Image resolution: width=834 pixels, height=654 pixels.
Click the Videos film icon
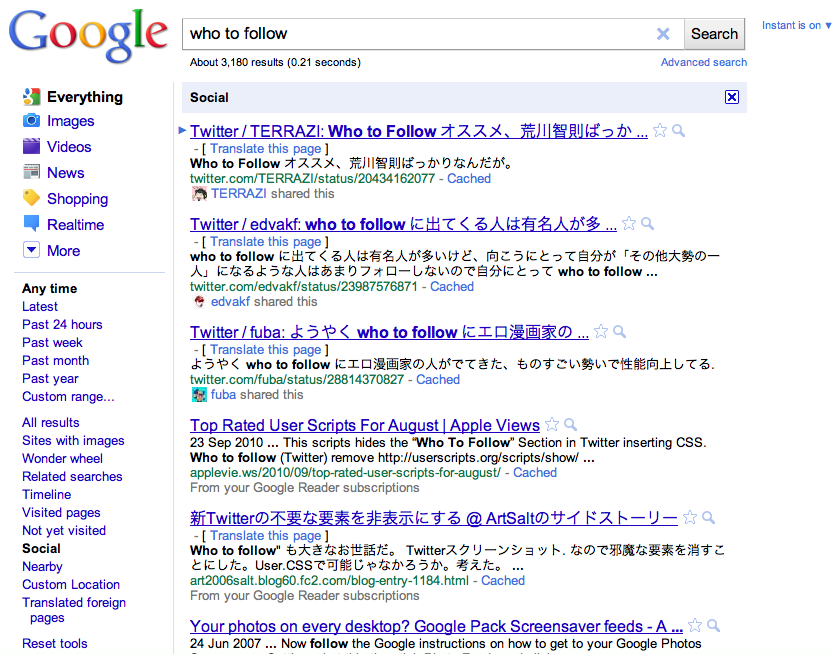tap(31, 146)
